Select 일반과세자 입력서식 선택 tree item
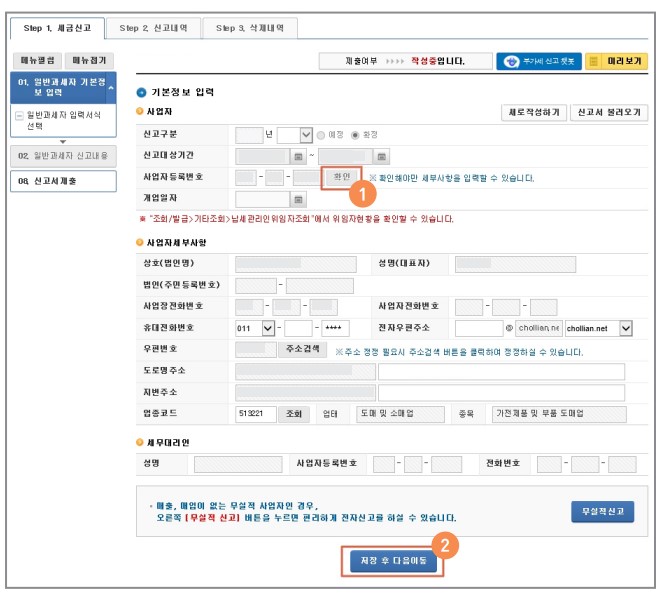Viewport: 664px width, 598px height. (64, 120)
